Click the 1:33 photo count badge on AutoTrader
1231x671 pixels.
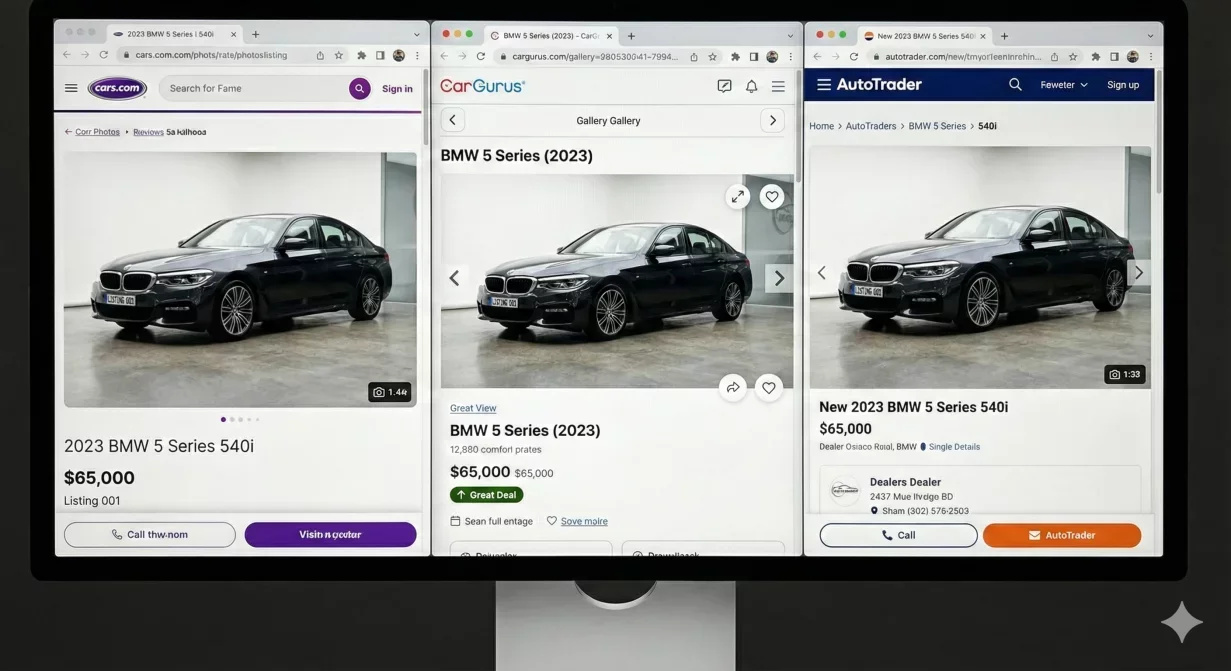click(1125, 374)
